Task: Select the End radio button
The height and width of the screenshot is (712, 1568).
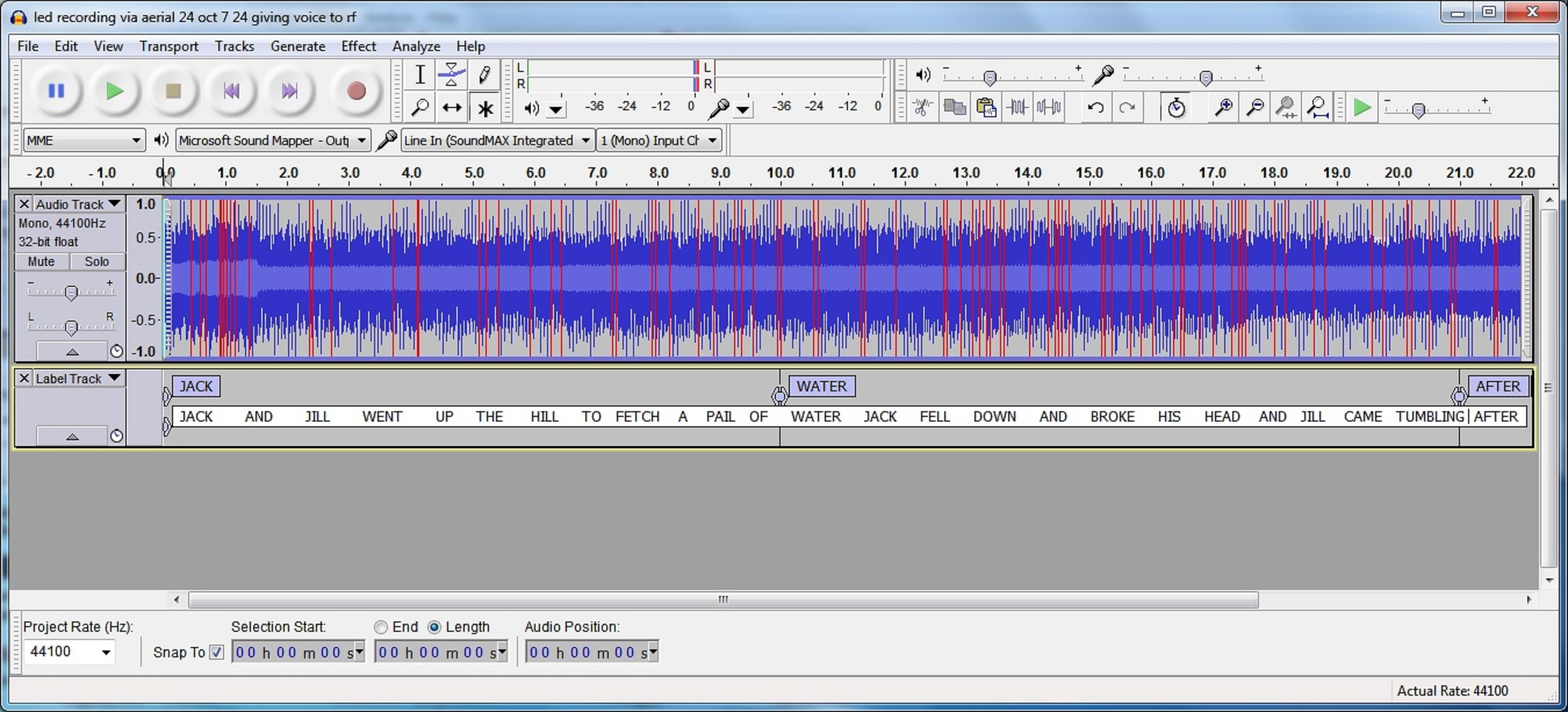Action: coord(381,627)
